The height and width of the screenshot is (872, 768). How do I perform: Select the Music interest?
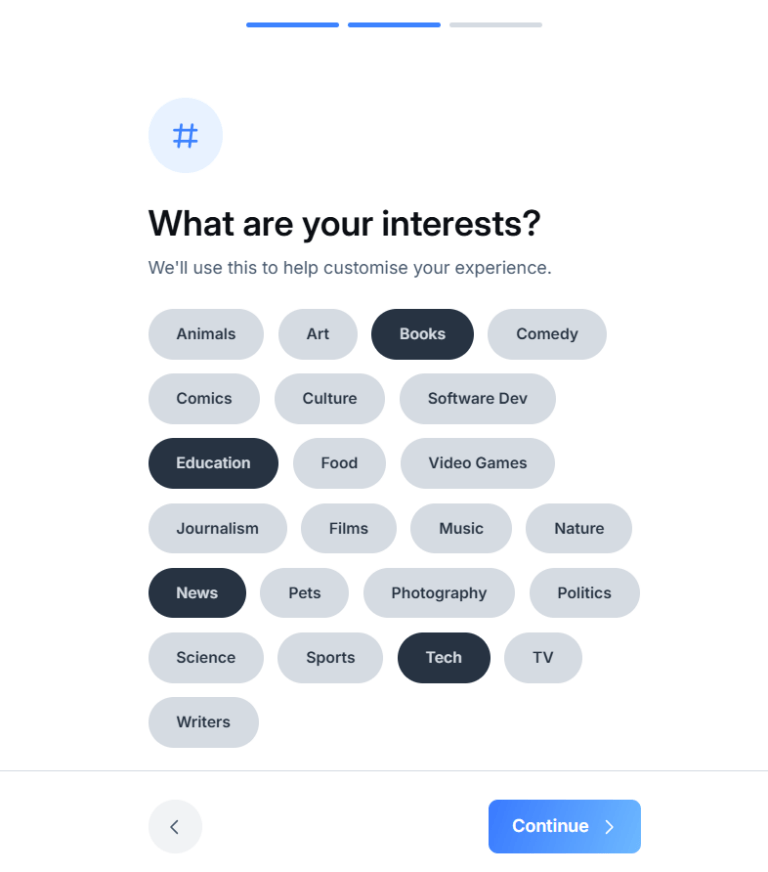coord(461,528)
